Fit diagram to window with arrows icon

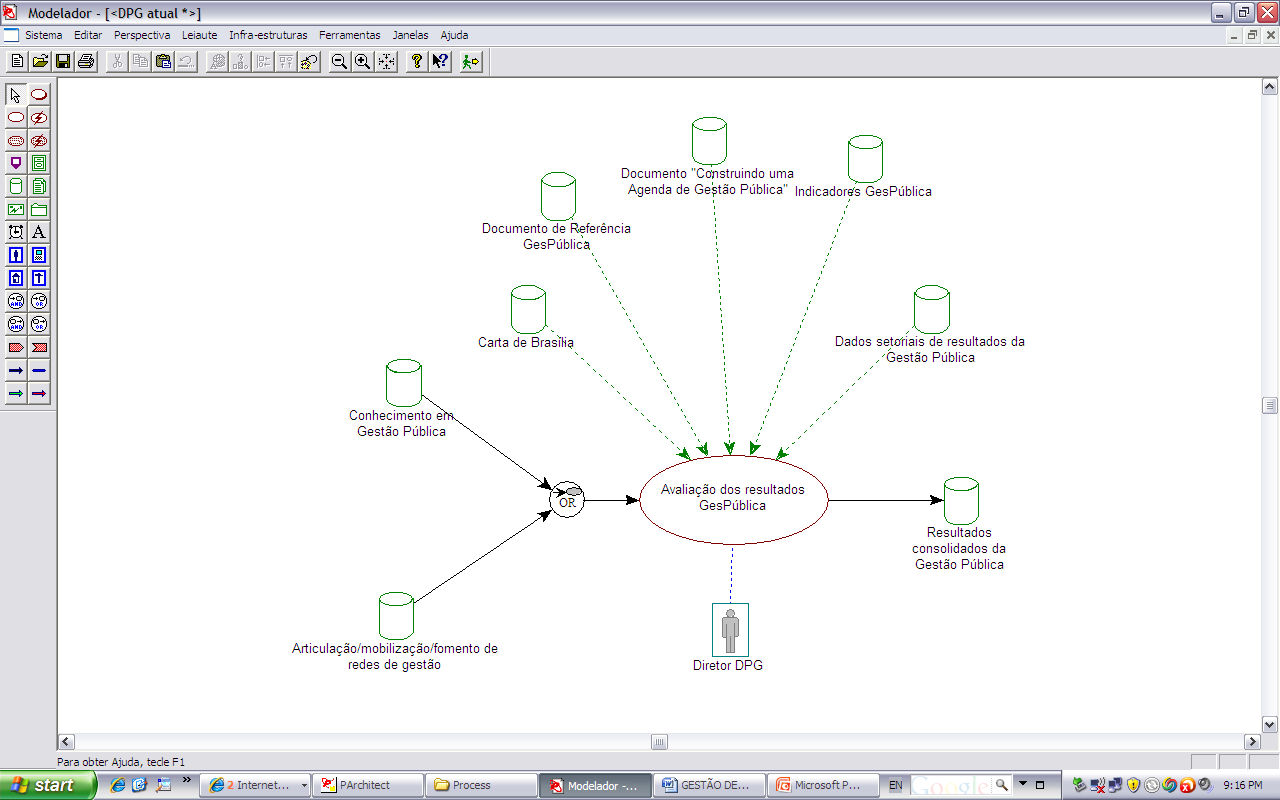tap(386, 62)
